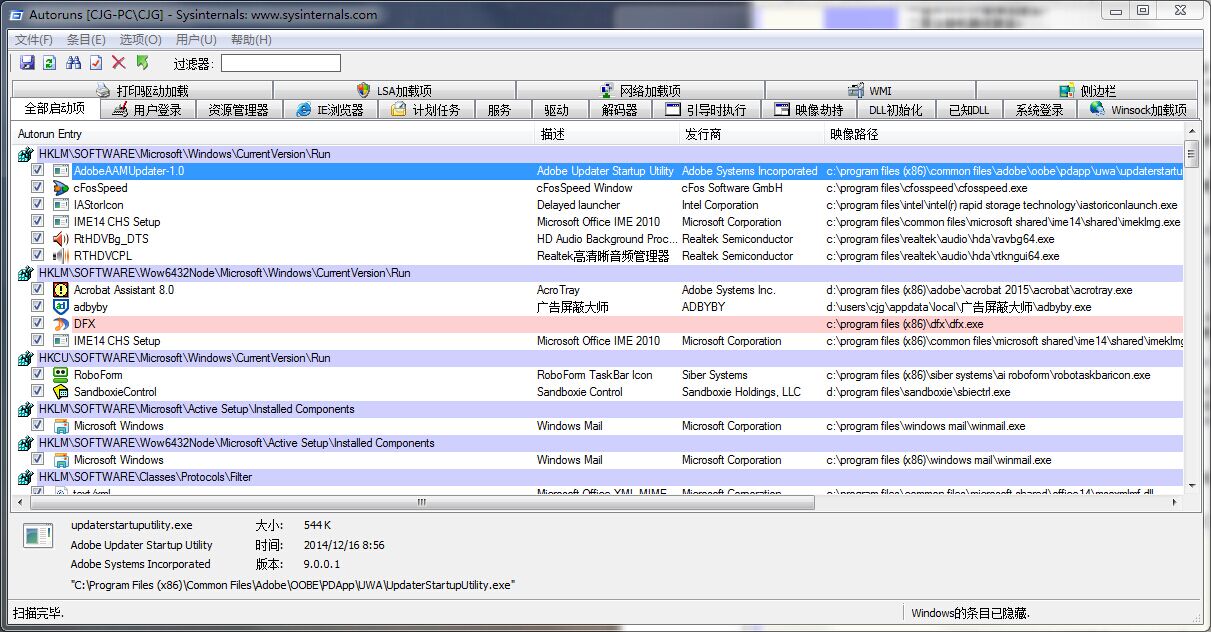The image size is (1211, 632).
Task: Click the green Jump to Entry icon
Action: [x=142, y=63]
